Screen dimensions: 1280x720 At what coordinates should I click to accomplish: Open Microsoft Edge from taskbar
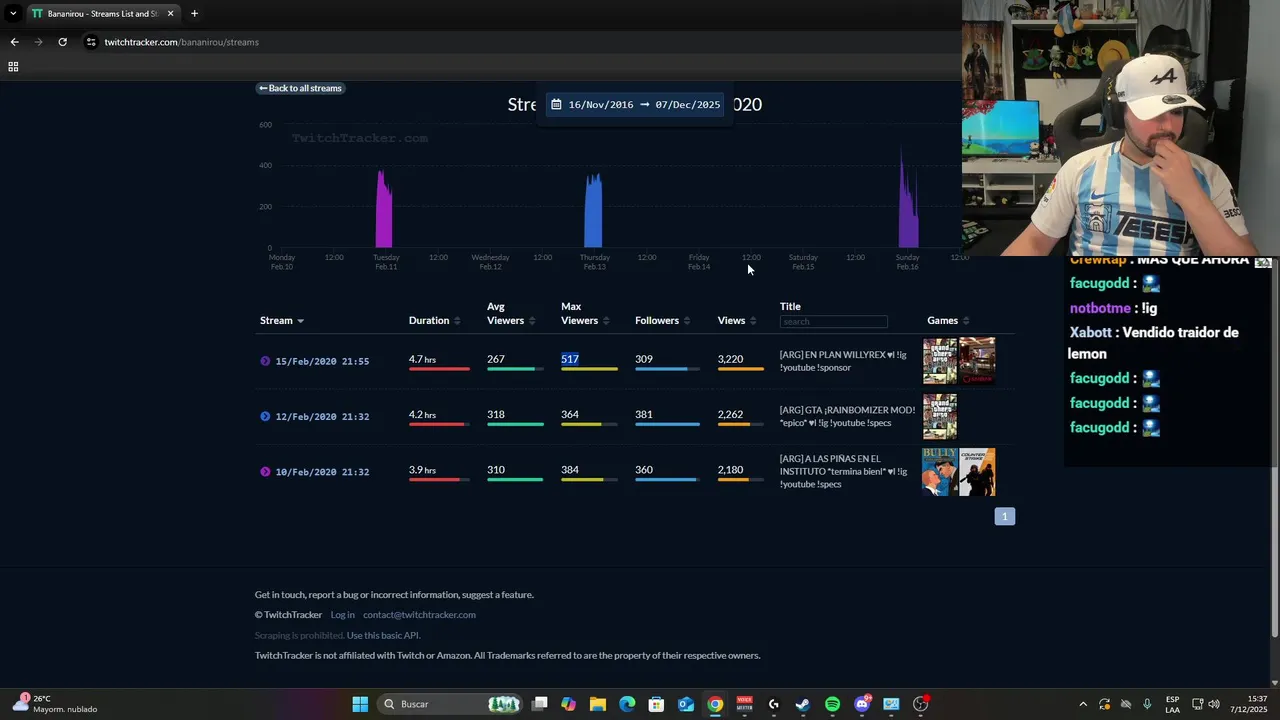(627, 704)
